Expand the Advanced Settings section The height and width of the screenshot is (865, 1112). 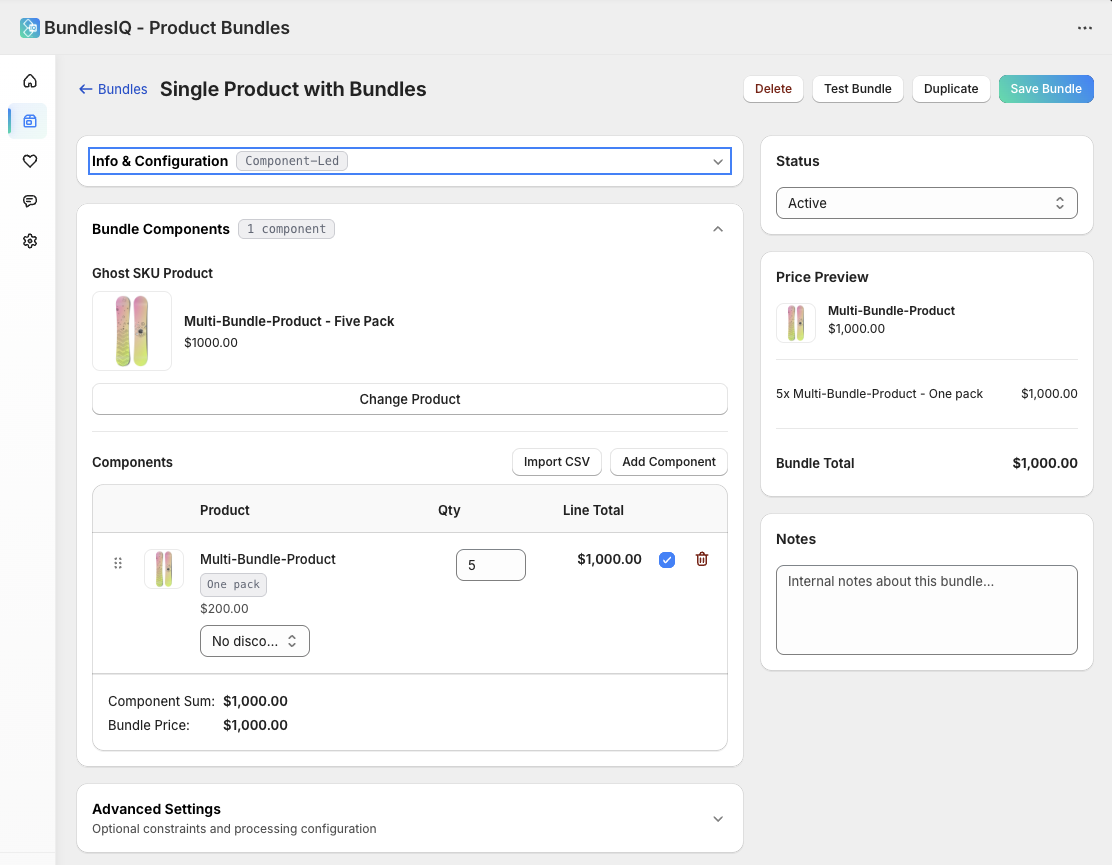[x=718, y=818]
